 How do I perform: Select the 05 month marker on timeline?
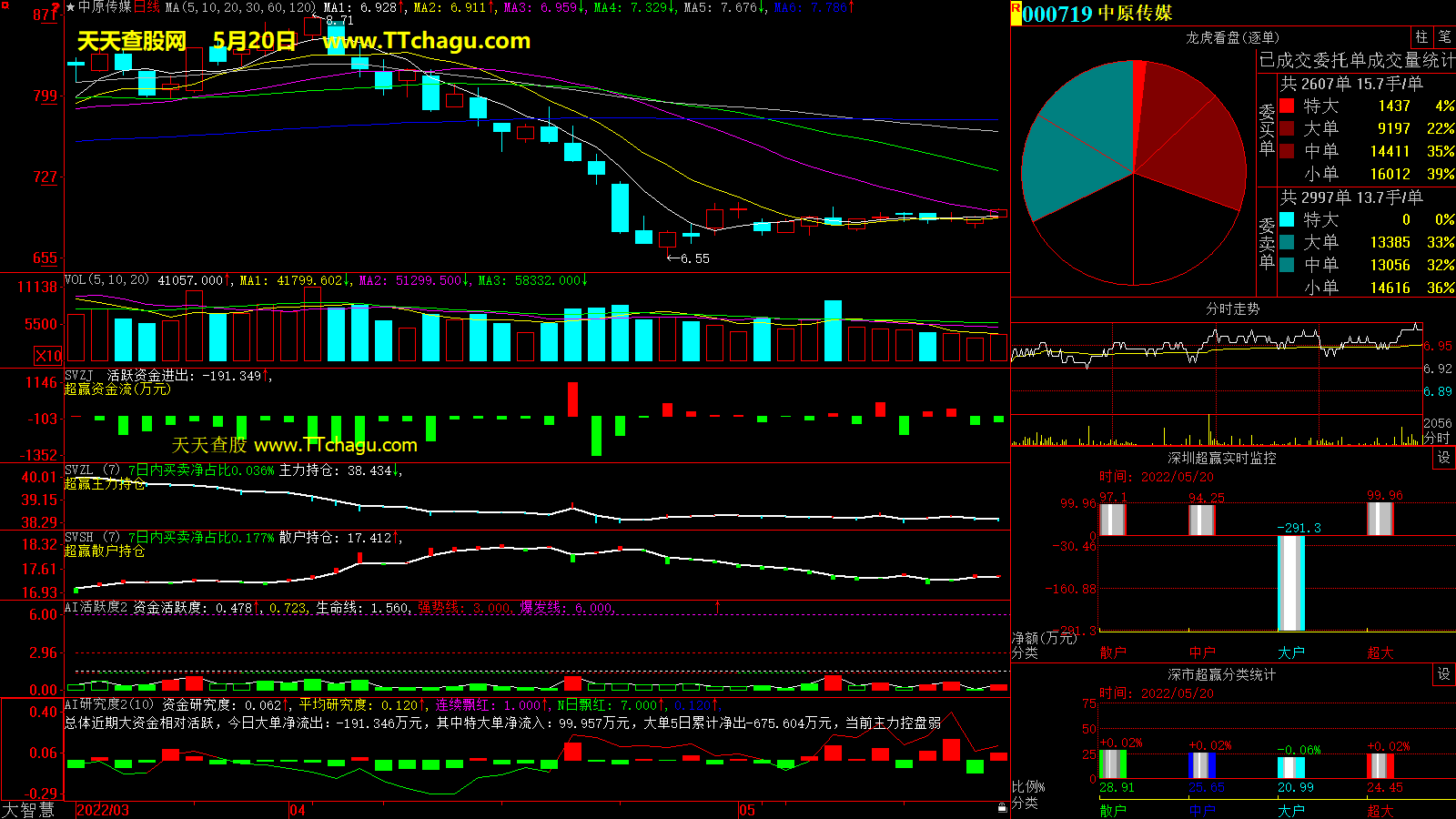746,810
